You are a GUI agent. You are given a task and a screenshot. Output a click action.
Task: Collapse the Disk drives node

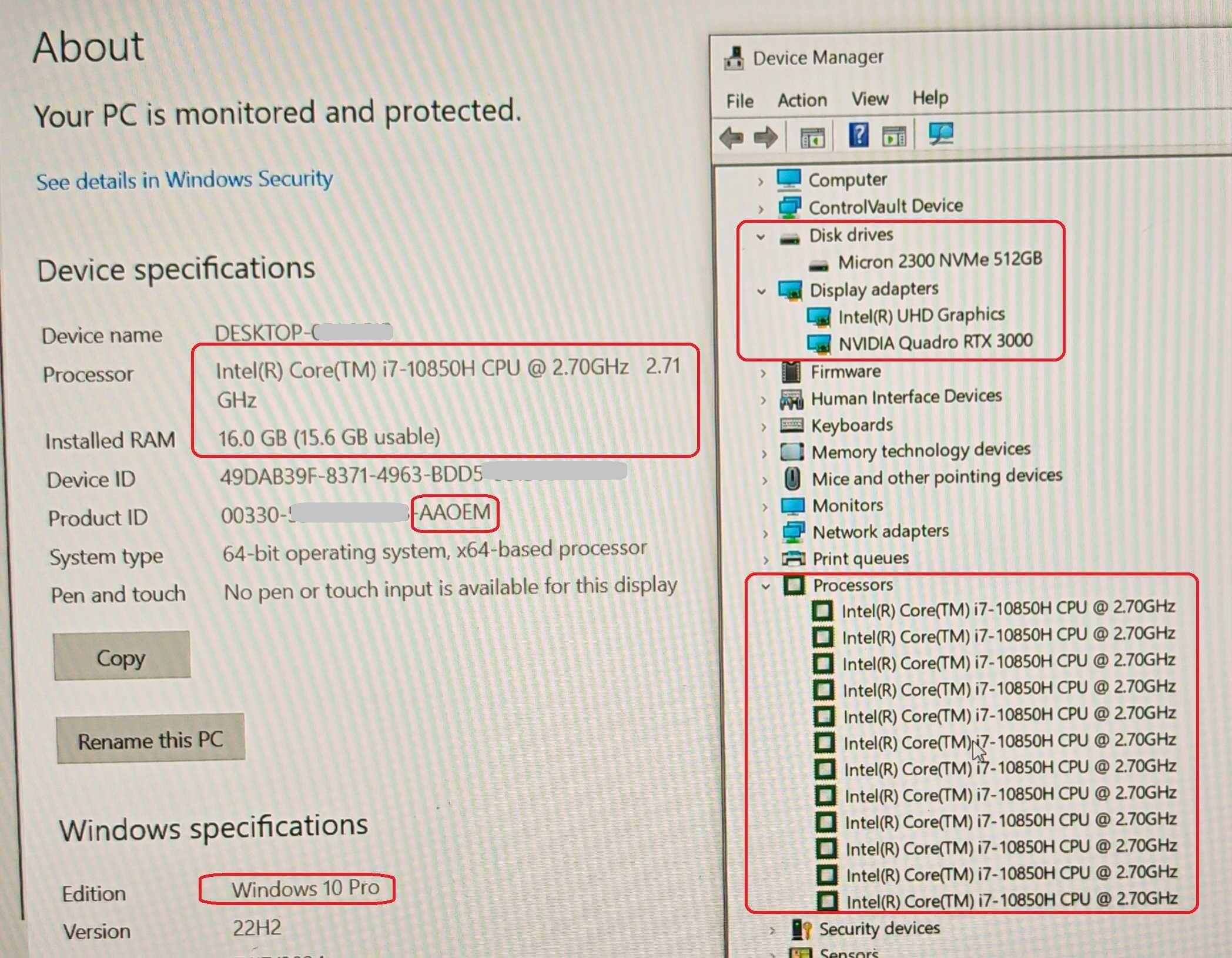tap(761, 237)
